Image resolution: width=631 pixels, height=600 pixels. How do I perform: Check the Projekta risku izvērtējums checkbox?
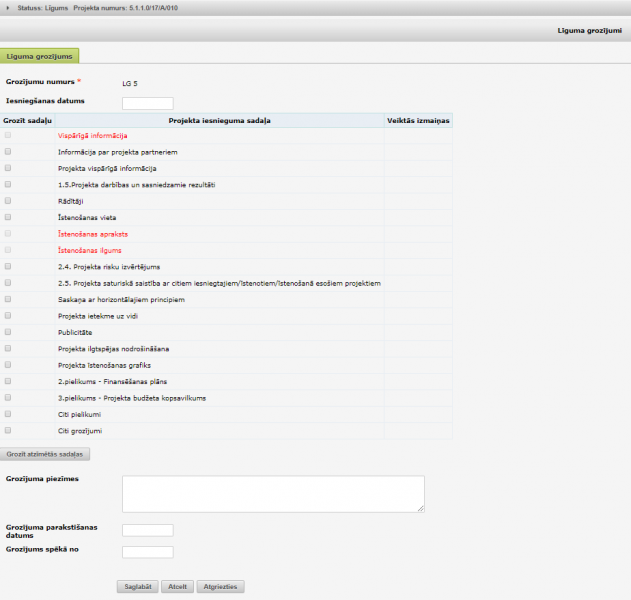coord(8,267)
